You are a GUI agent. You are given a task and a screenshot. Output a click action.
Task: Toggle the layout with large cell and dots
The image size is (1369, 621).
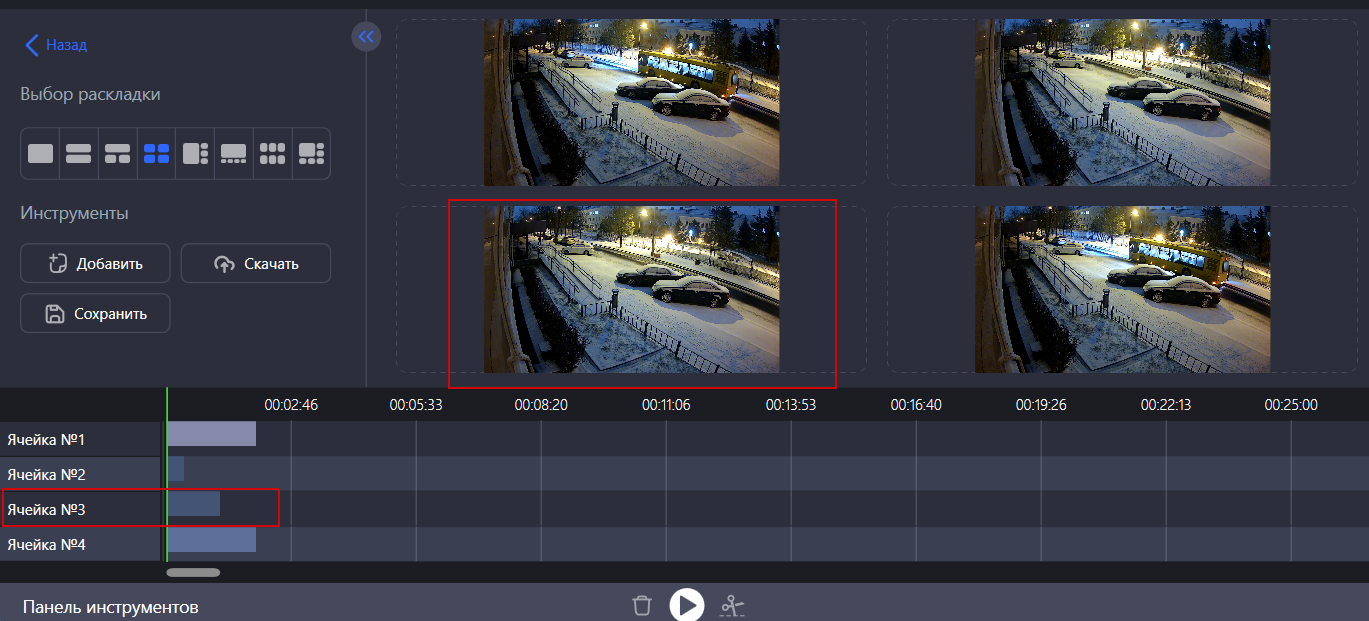(310, 153)
